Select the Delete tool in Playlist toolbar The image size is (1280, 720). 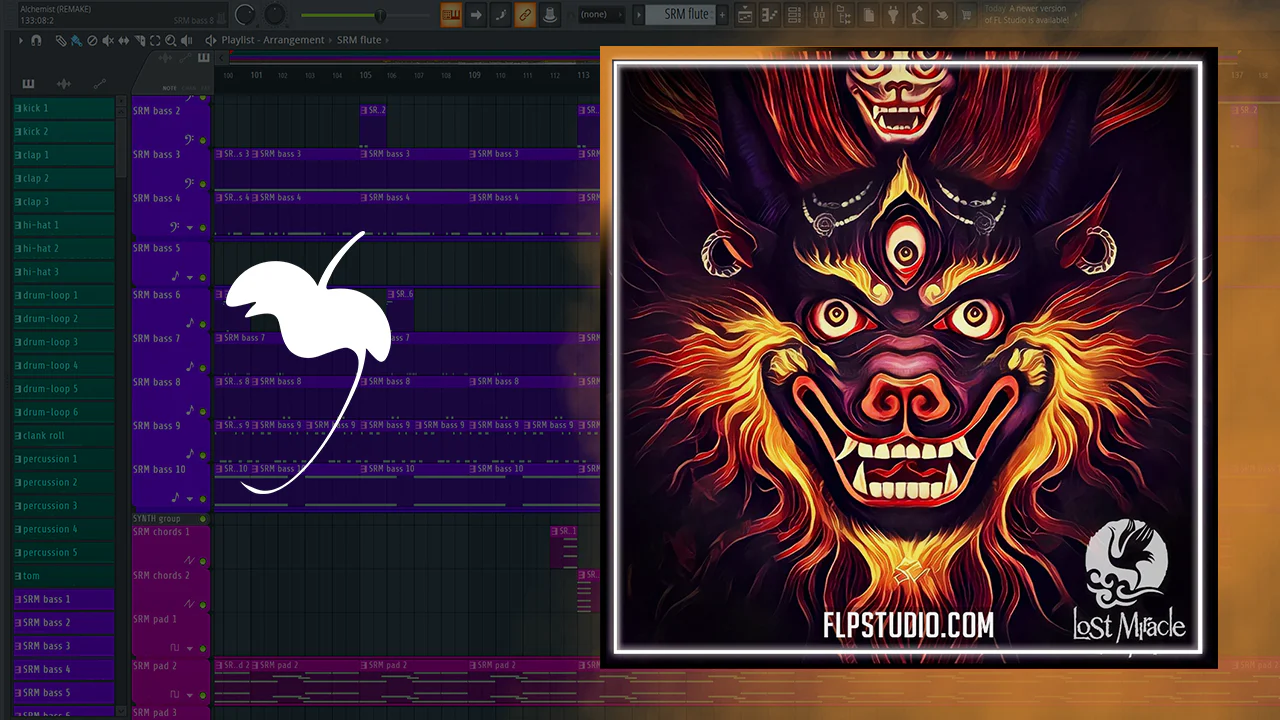pos(92,40)
